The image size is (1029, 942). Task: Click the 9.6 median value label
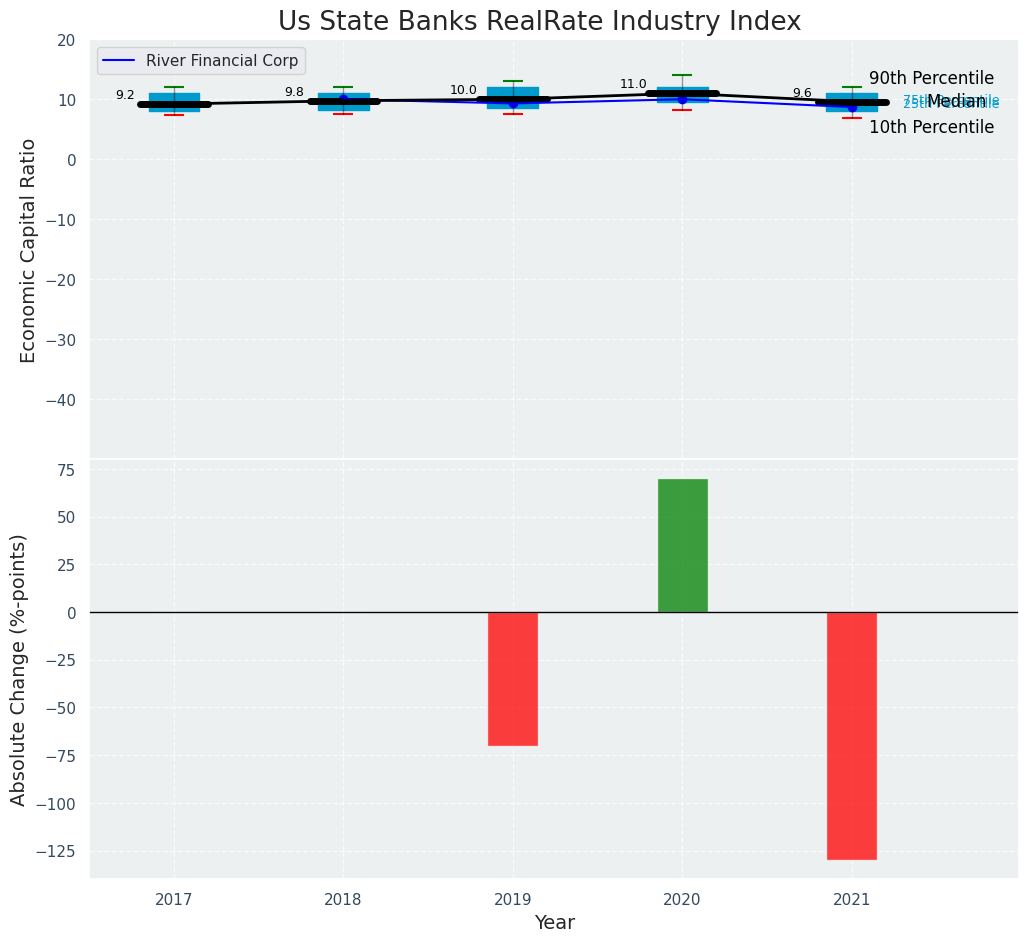(x=802, y=93)
